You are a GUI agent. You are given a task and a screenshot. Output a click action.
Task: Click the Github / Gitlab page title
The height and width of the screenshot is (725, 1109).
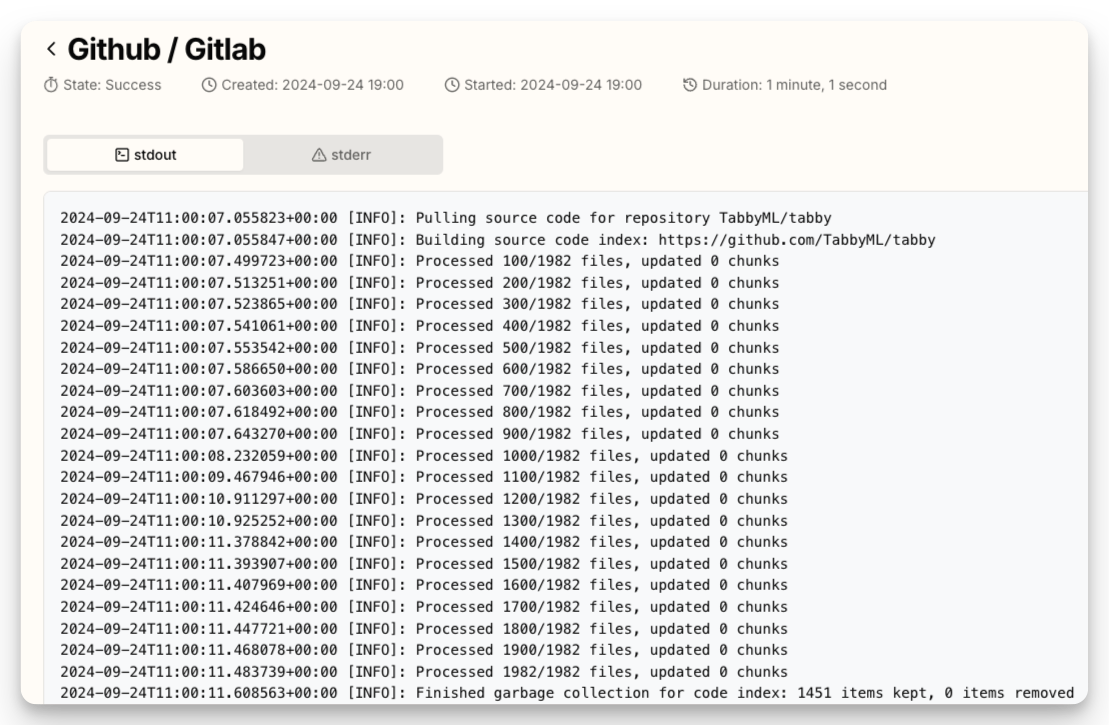(165, 48)
